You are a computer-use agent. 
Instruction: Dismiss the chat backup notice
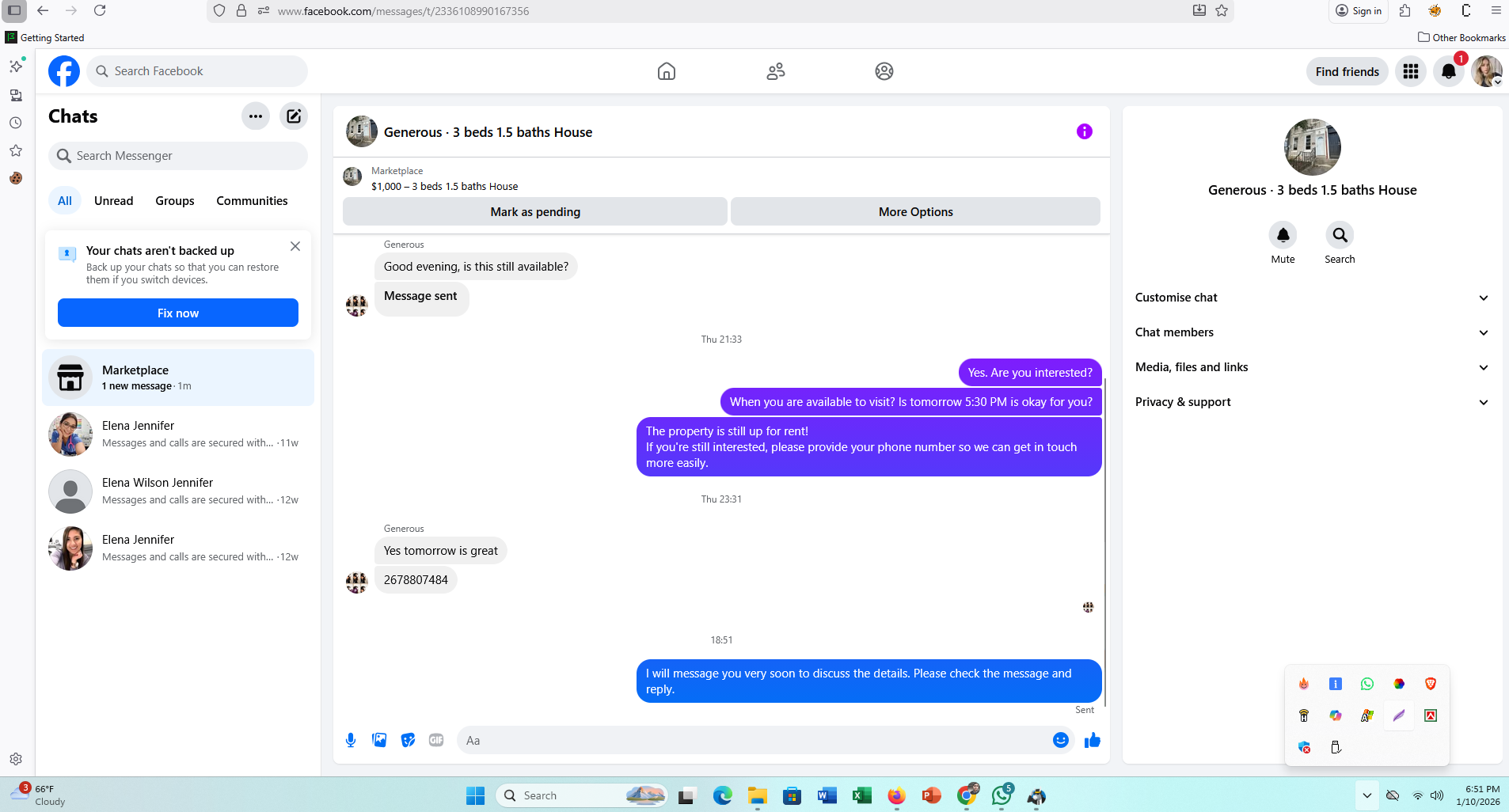point(295,246)
